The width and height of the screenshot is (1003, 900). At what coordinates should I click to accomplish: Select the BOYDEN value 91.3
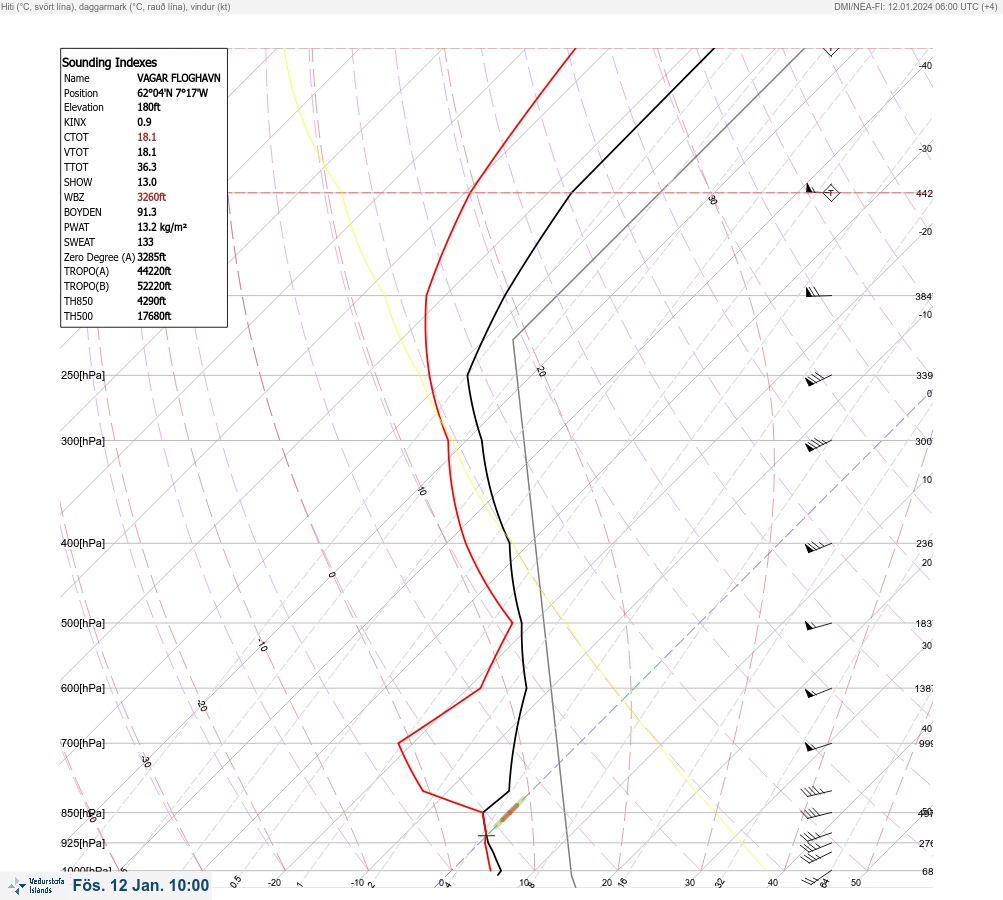click(x=146, y=212)
